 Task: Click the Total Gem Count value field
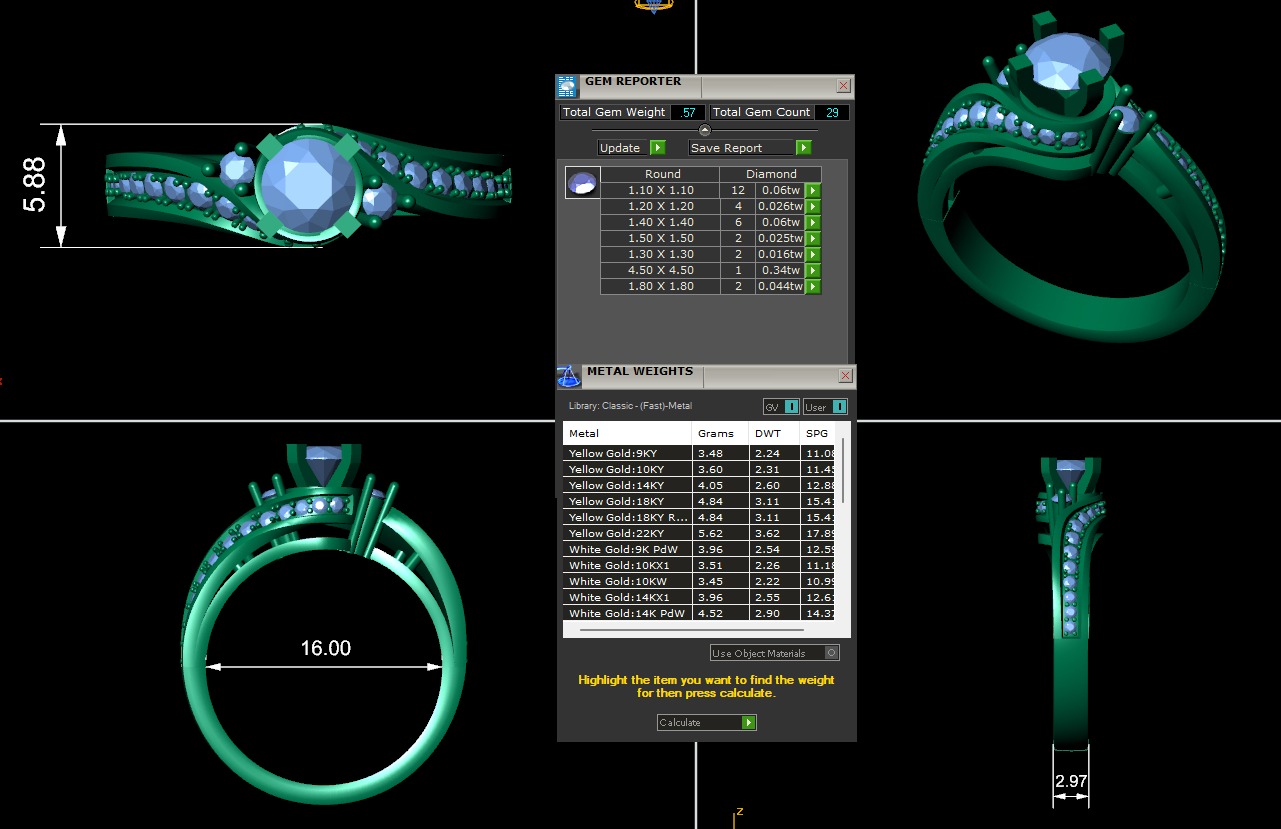(832, 112)
